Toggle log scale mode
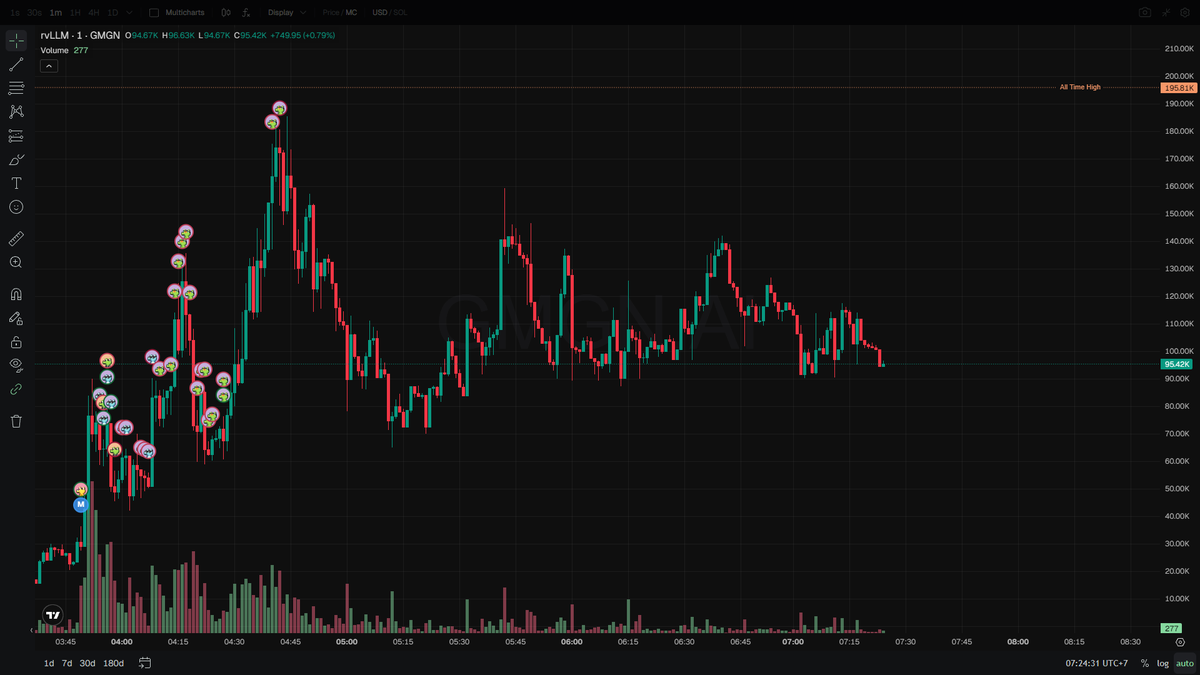Viewport: 1200px width, 675px height. coord(1163,663)
